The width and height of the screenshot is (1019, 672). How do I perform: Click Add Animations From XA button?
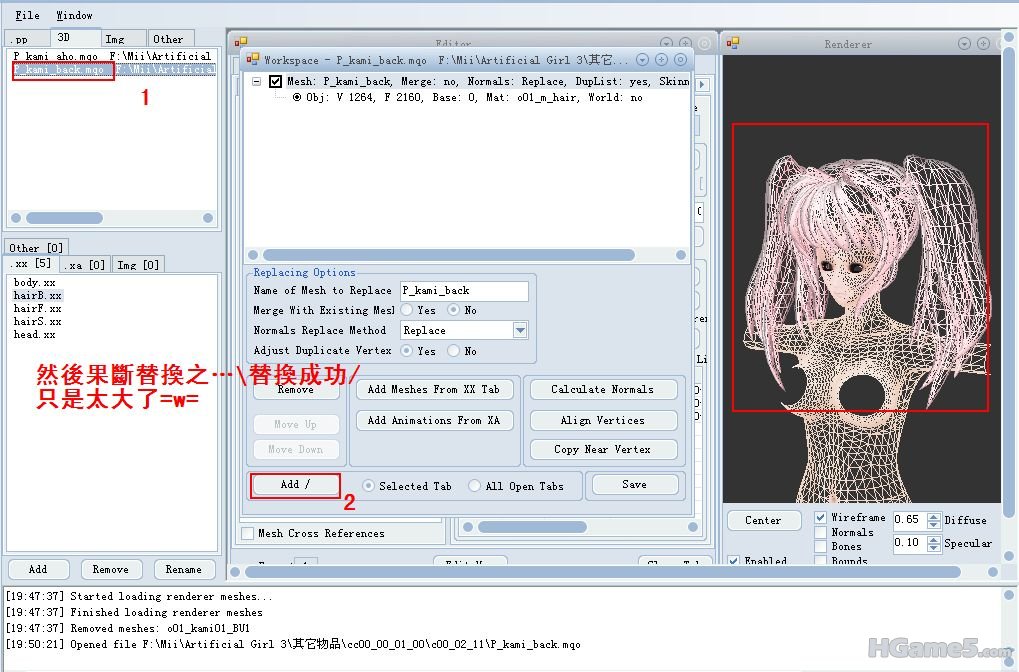(434, 420)
